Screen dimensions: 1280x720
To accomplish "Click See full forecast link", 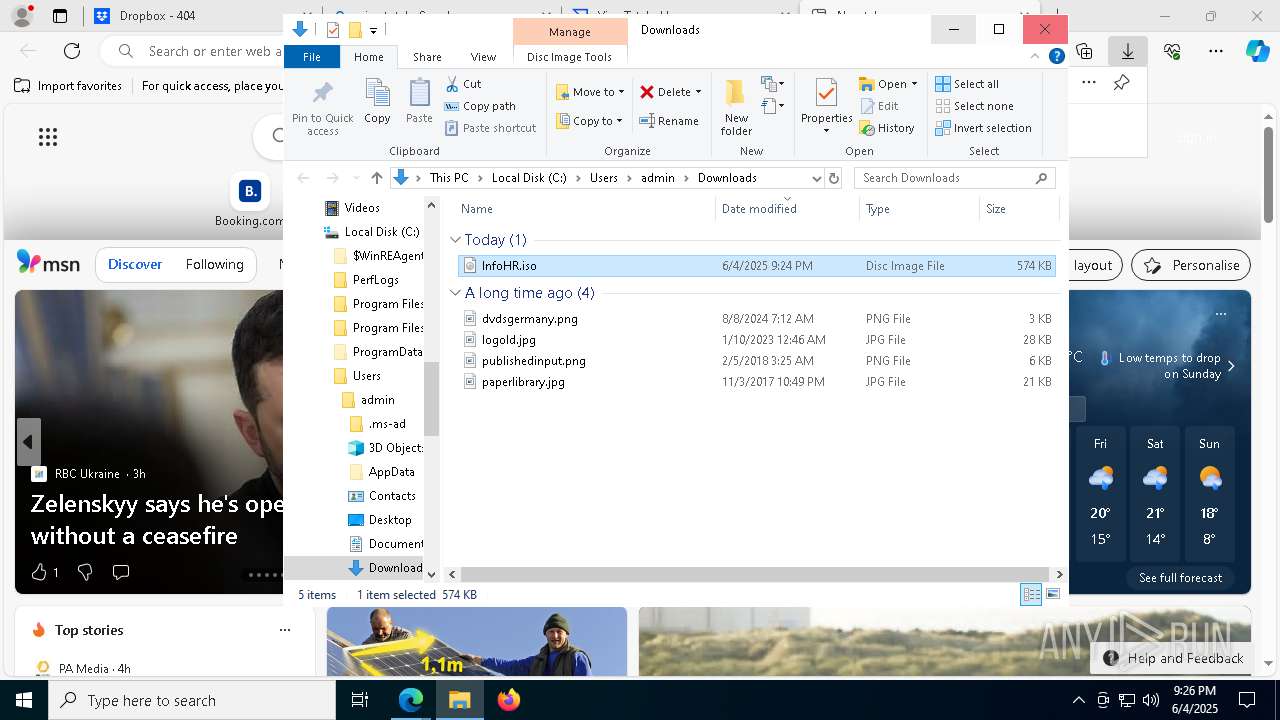I will click(x=1180, y=578).
